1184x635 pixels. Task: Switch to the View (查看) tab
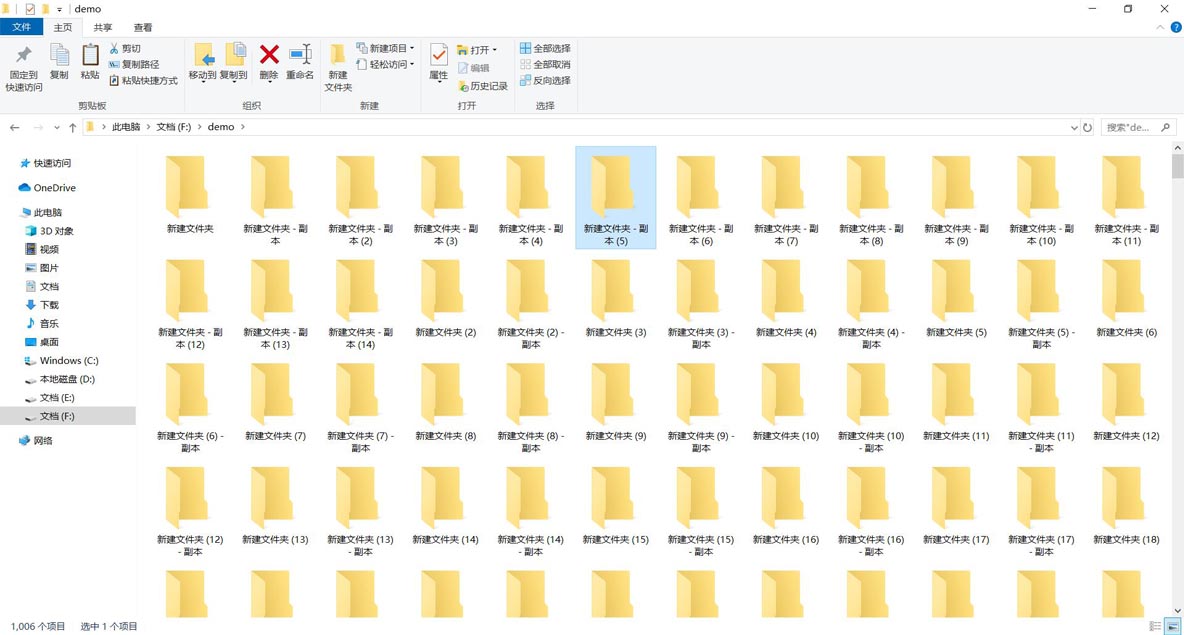coord(143,28)
